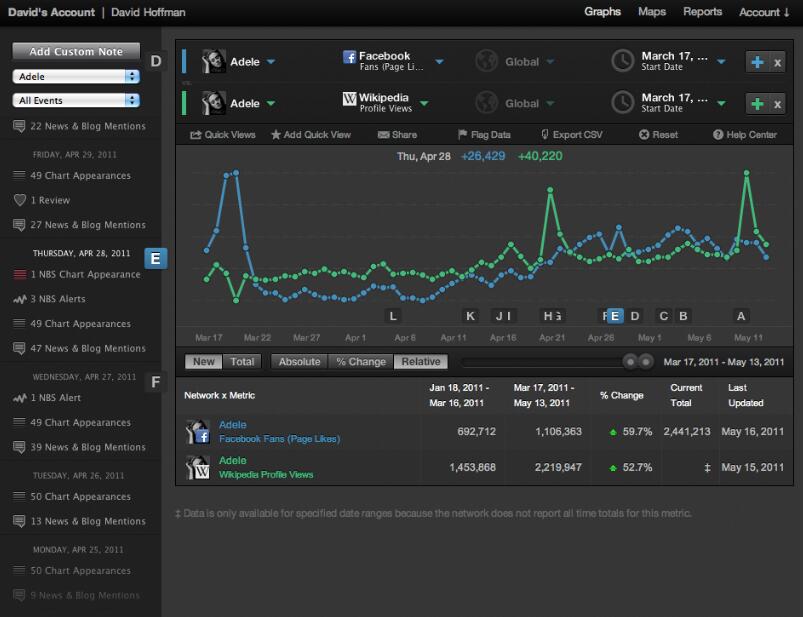The image size is (803, 617).
Task: Click the green plus icon in Wikipedia row
Action: point(757,104)
